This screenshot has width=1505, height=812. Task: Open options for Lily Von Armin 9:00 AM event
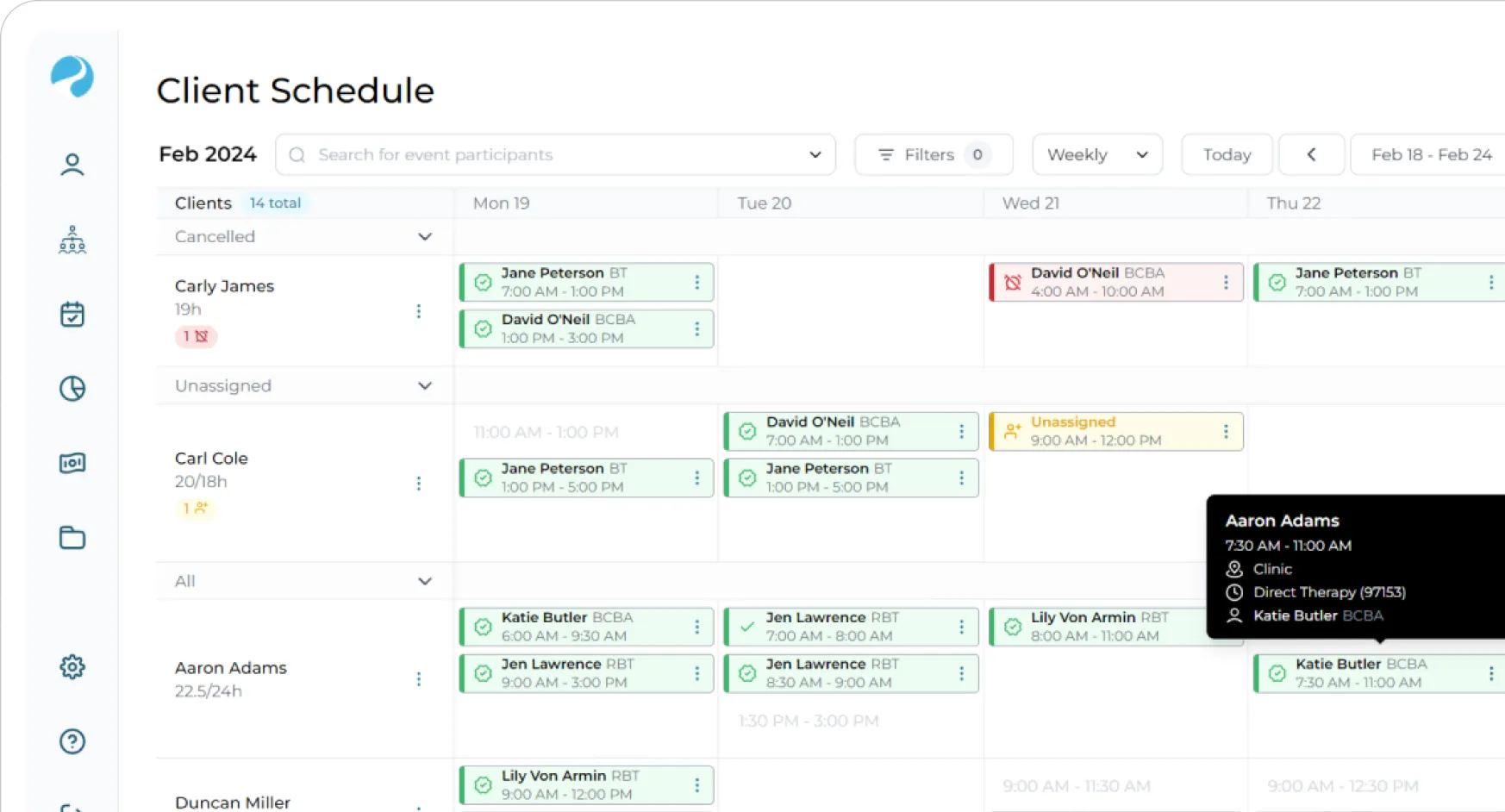pos(697,785)
